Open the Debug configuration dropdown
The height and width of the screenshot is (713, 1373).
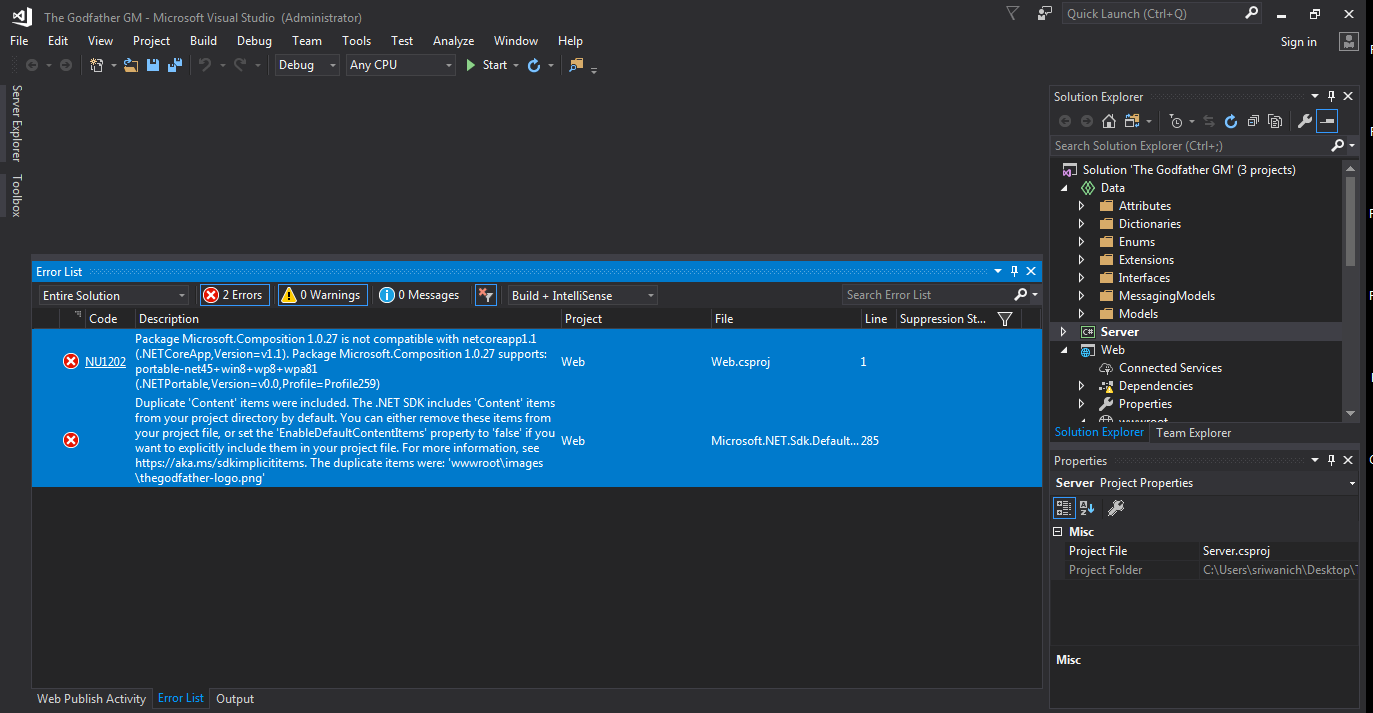(x=308, y=65)
